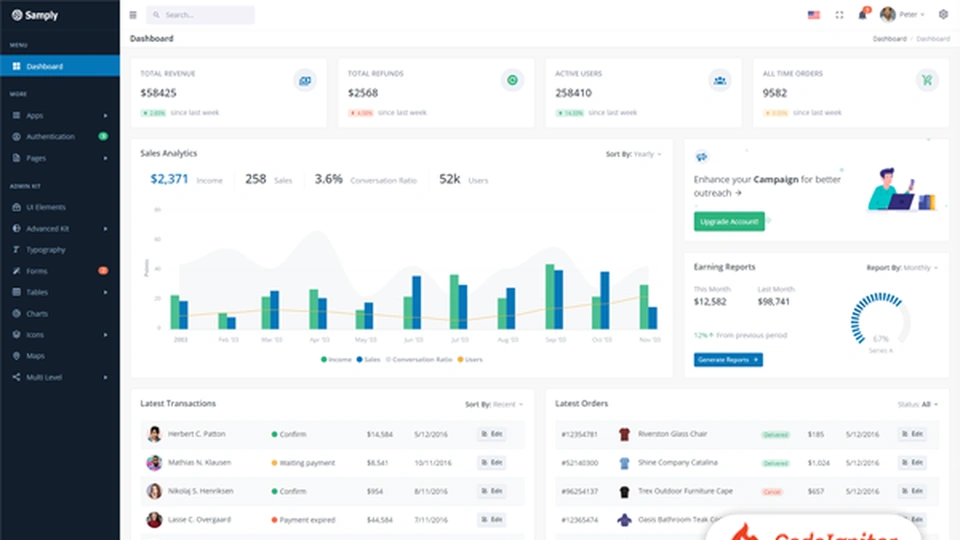Open the Sort By Yearly dropdown
The image size is (960, 540).
point(633,154)
